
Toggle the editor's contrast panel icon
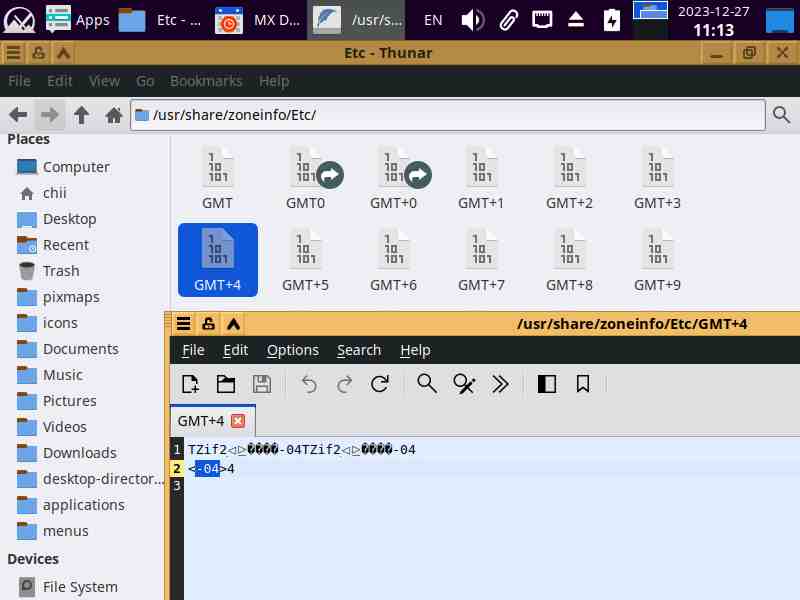tap(547, 384)
